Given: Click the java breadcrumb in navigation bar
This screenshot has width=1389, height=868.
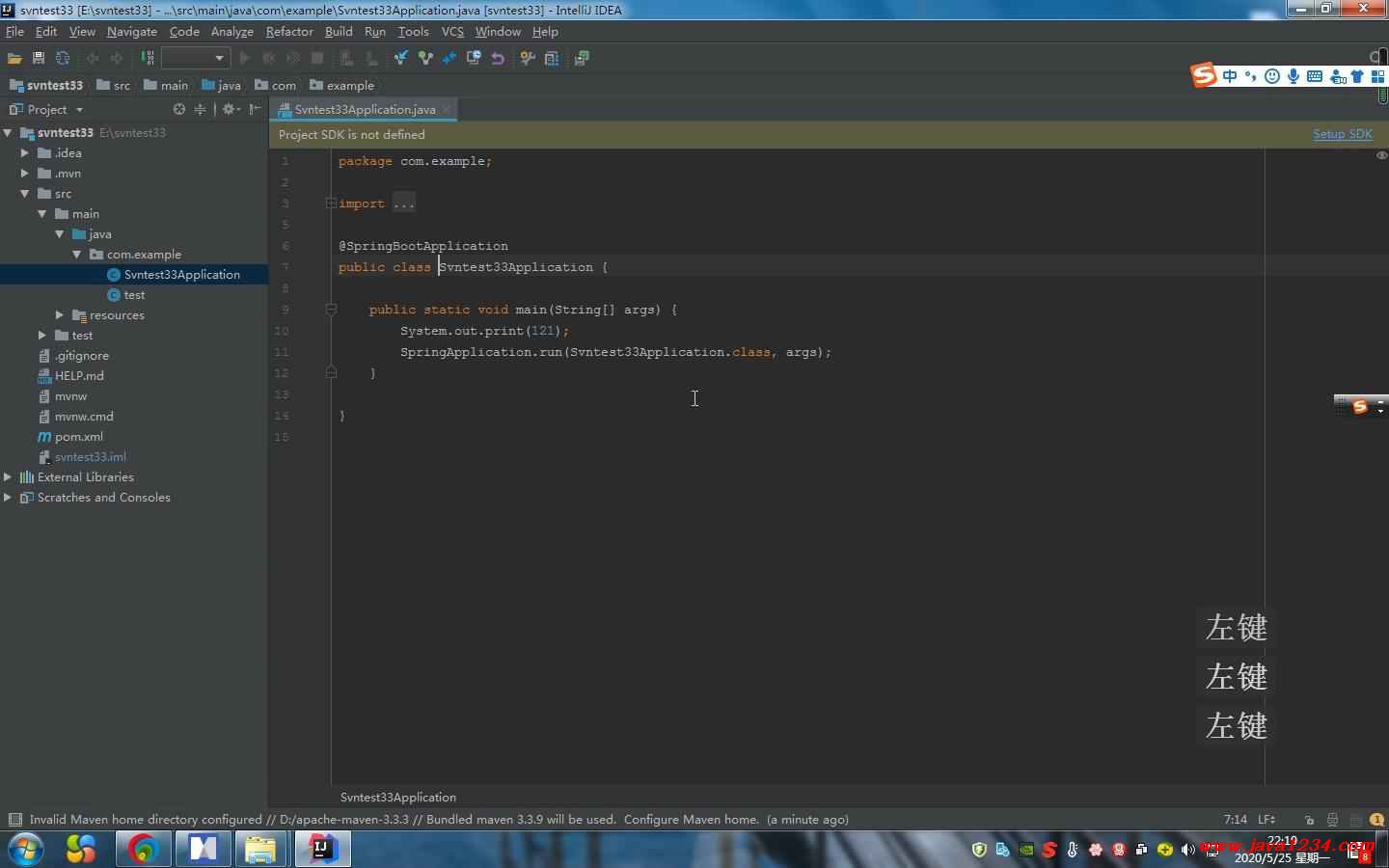Looking at the screenshot, I should point(222,85).
